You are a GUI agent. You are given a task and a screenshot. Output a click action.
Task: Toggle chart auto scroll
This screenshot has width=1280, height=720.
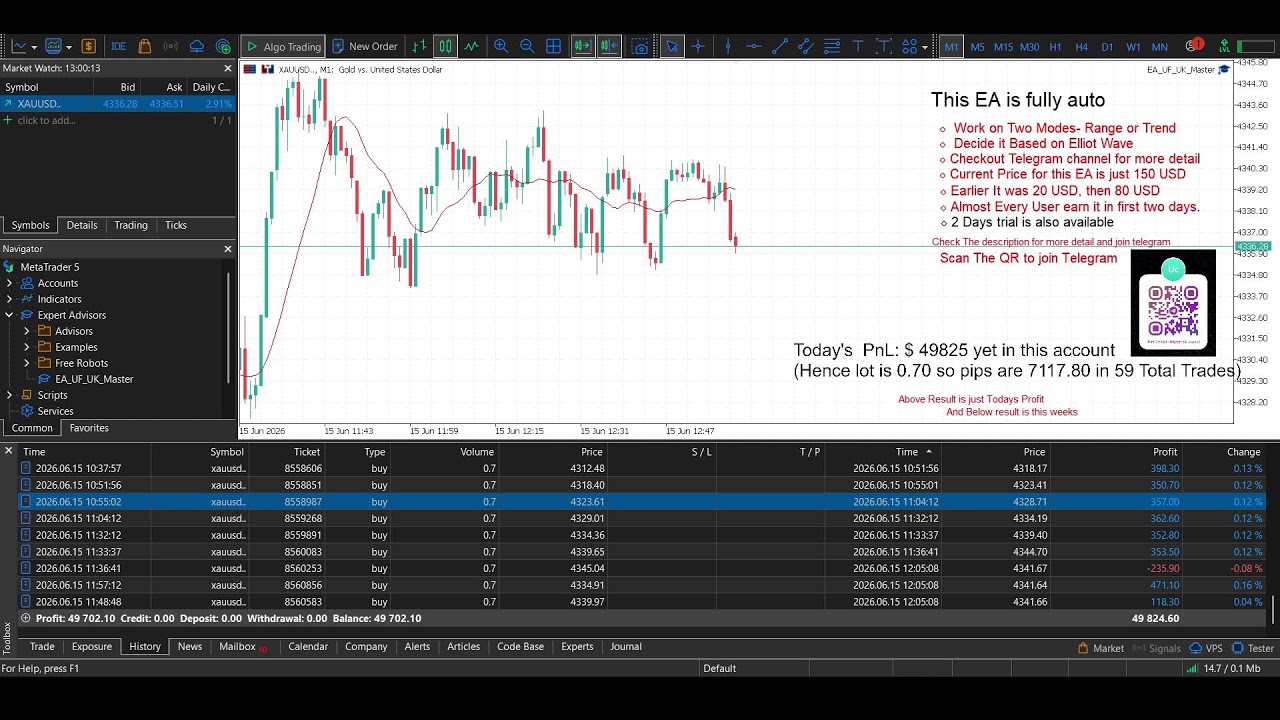click(583, 46)
